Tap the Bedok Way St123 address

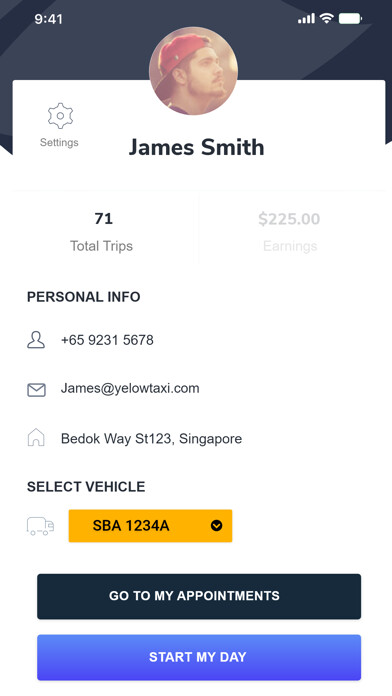[x=151, y=439]
